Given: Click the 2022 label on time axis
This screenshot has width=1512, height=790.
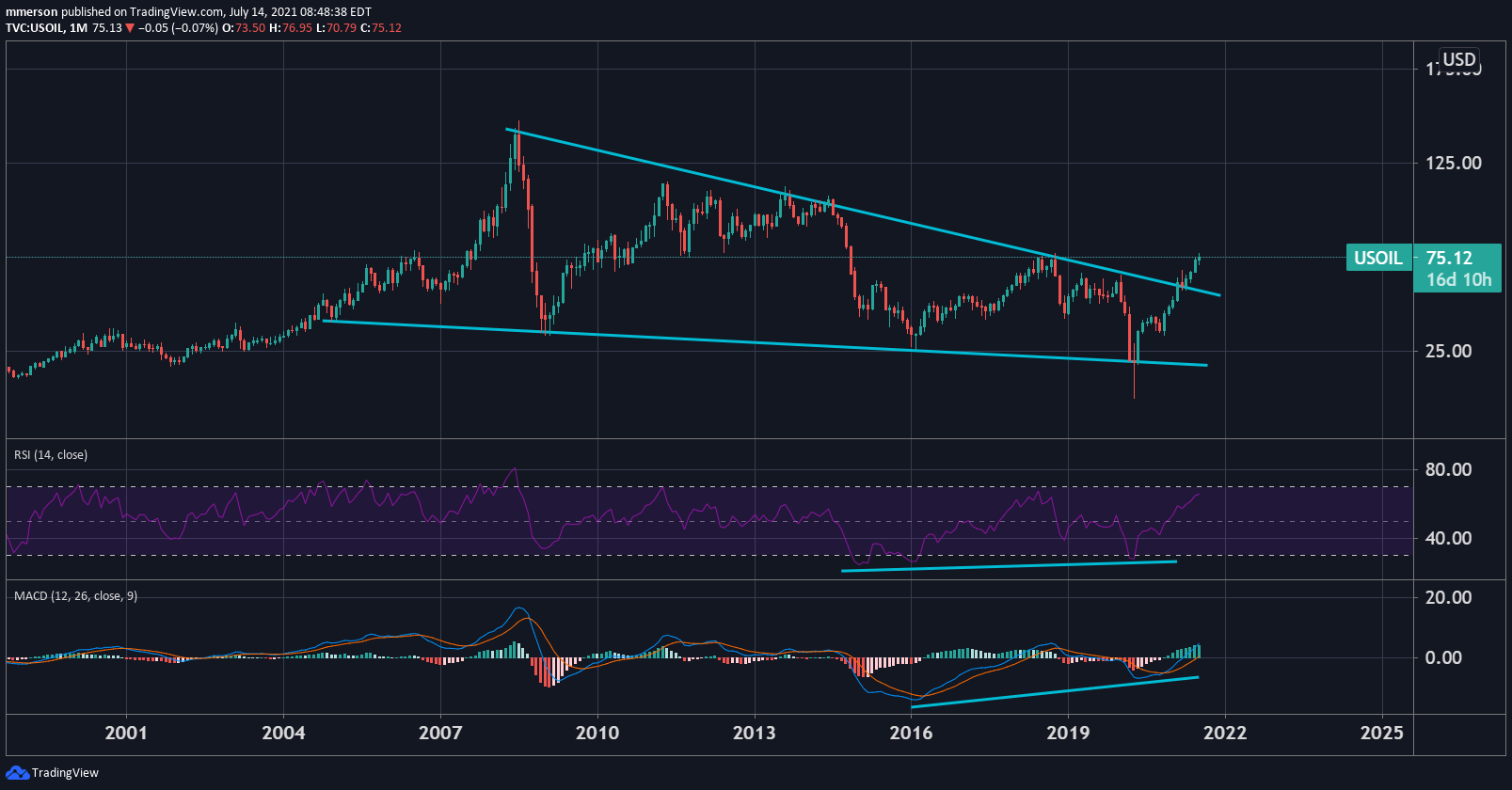Looking at the screenshot, I should pos(1224,733).
